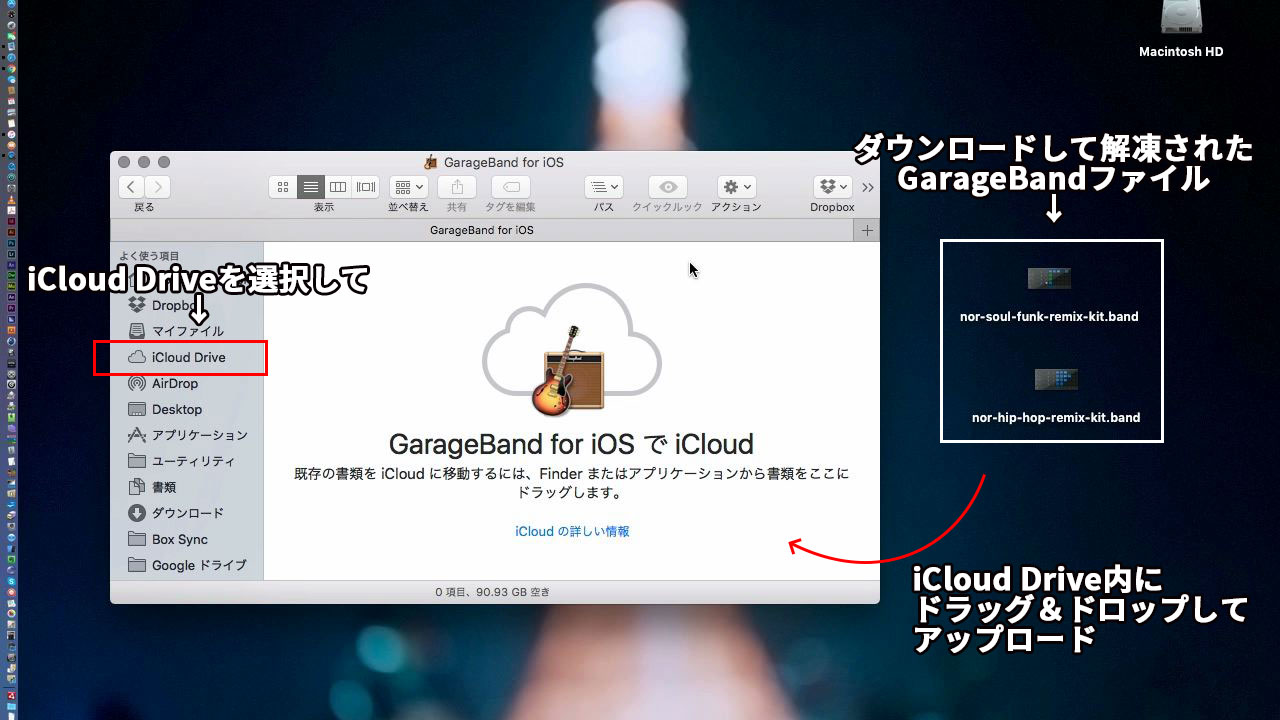
Task: Open the Path dropdown
Action: [604, 187]
